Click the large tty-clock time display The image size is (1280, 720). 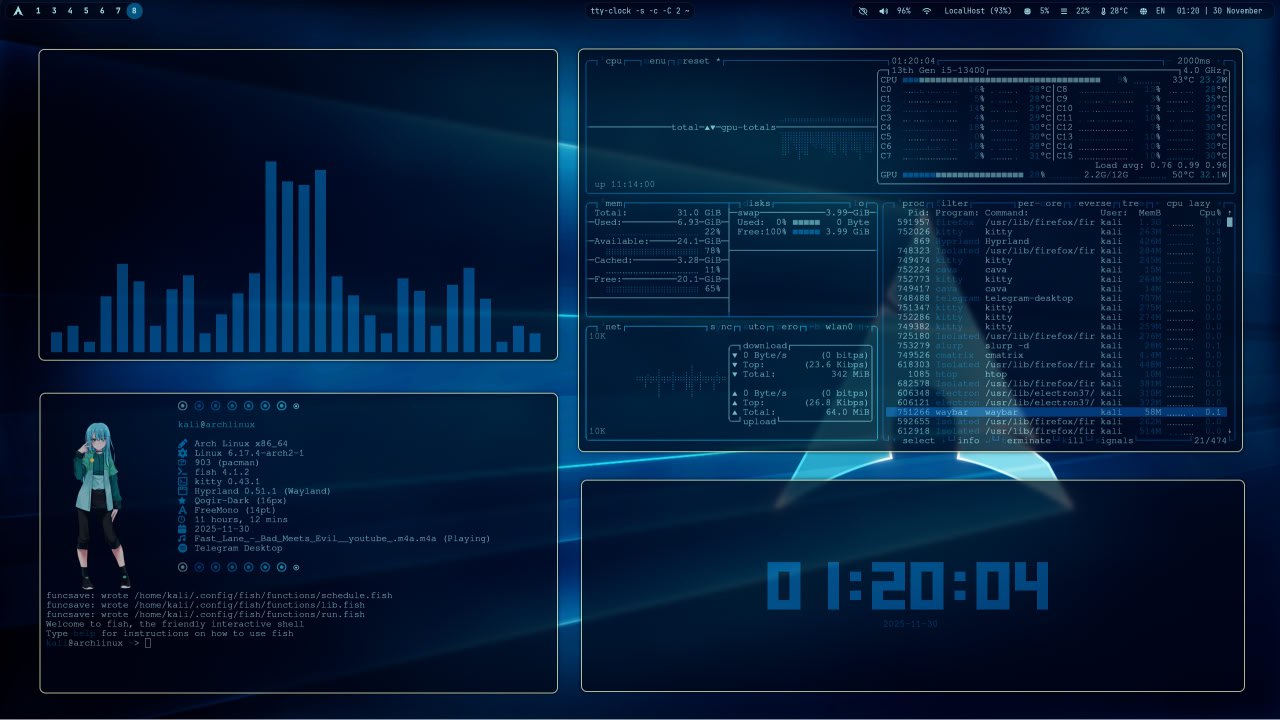click(908, 586)
